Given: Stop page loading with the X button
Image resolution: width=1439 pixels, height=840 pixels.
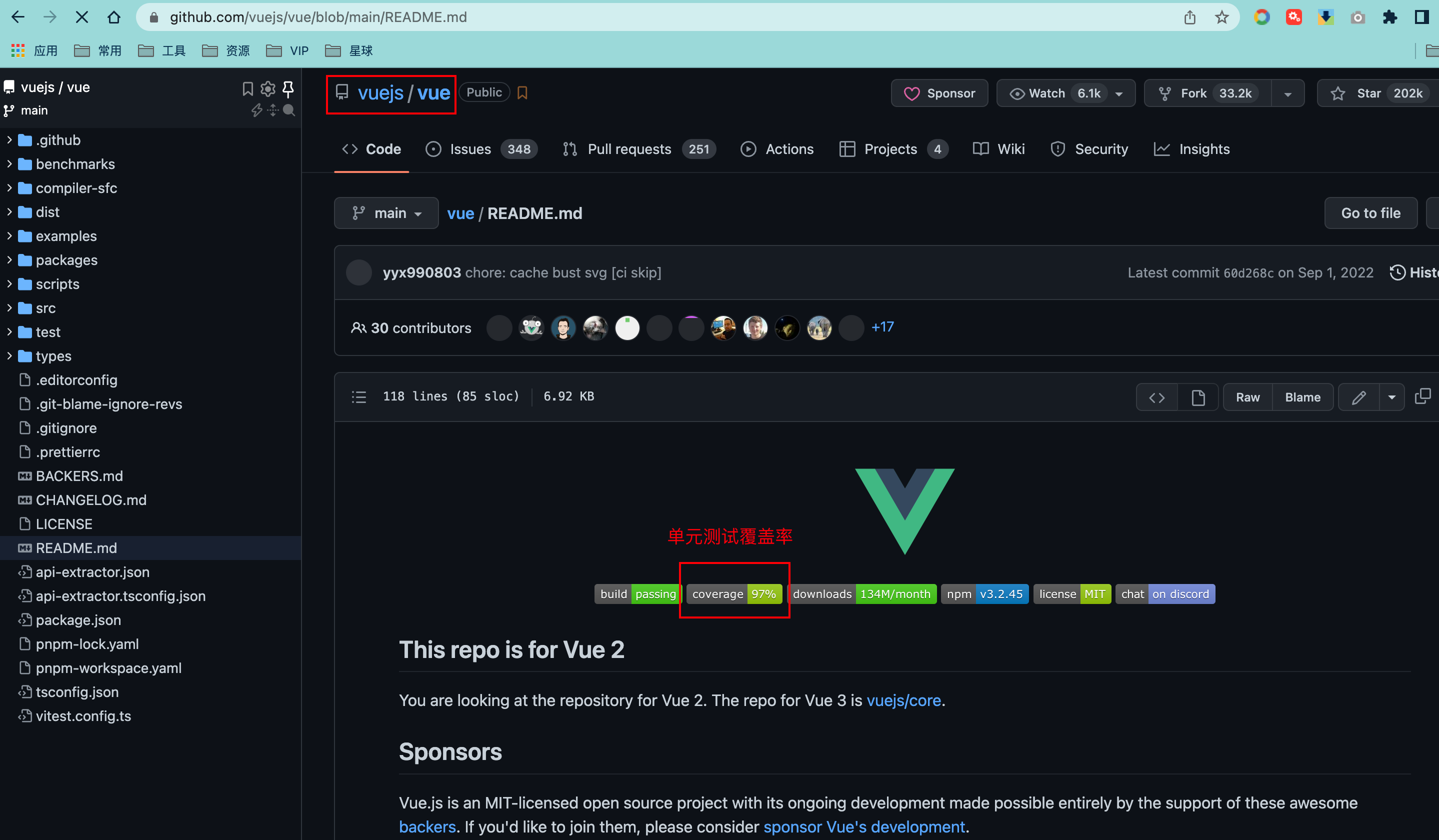Looking at the screenshot, I should point(81,17).
